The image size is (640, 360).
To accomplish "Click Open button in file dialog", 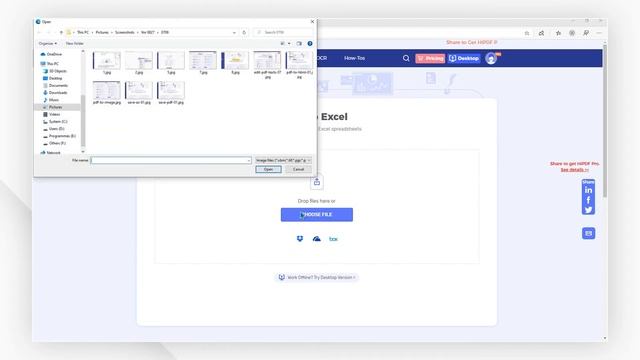I will pos(268,169).
